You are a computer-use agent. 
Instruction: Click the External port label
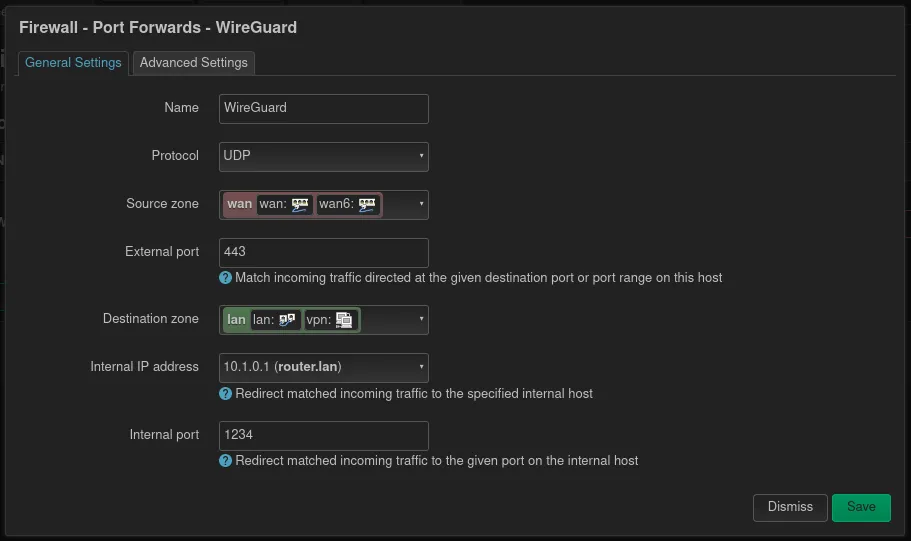162,252
